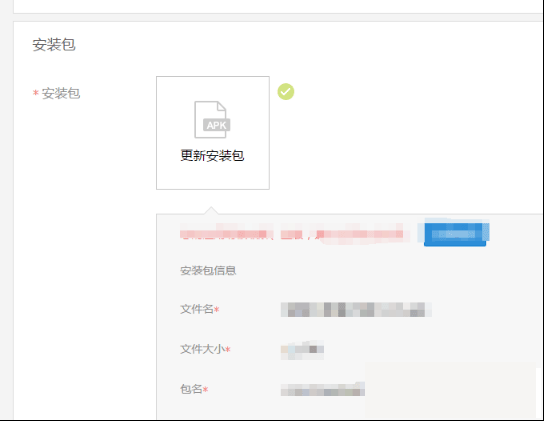Click the green checkmark success icon

tap(286, 92)
